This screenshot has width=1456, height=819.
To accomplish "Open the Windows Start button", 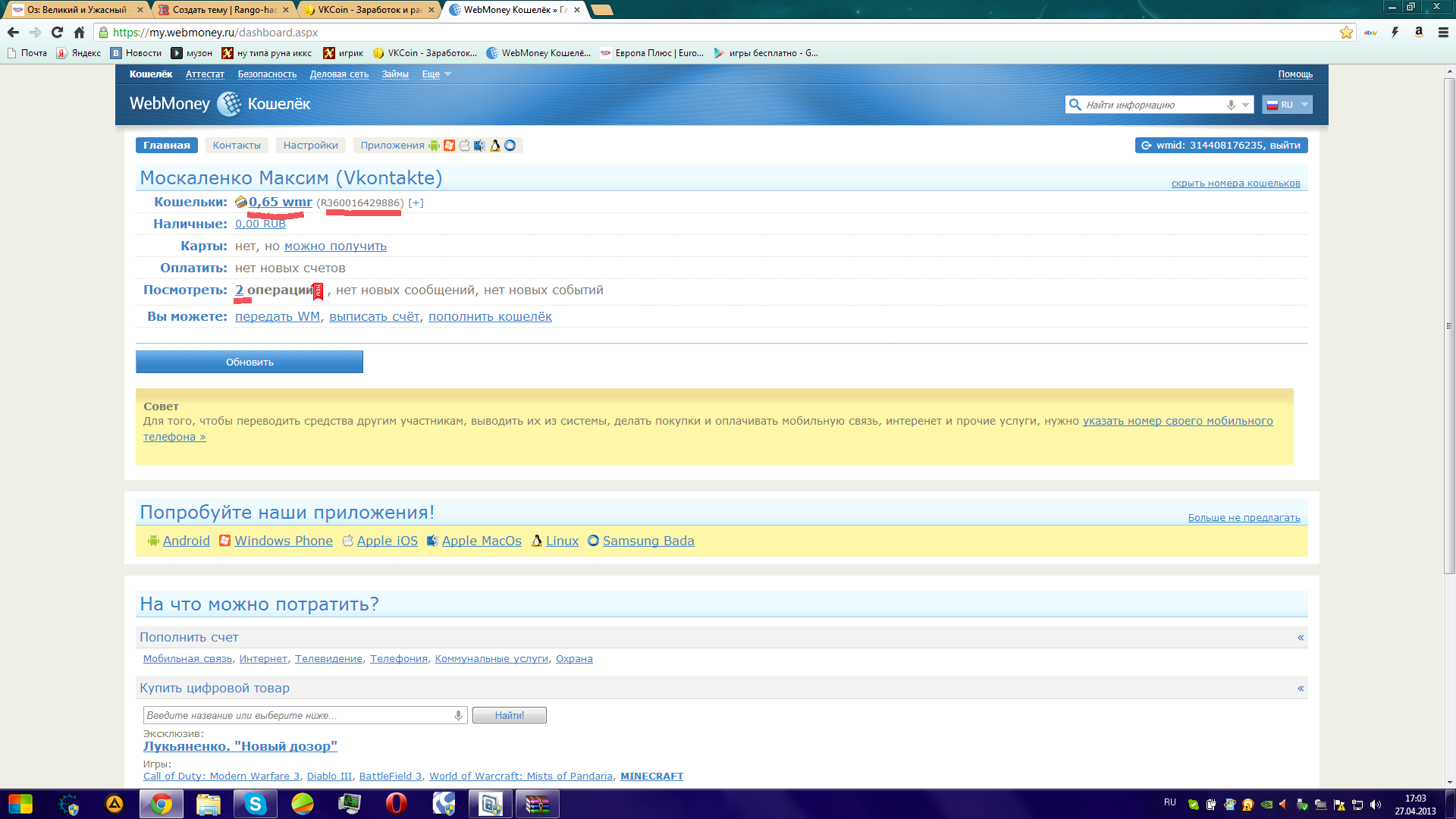I will click(20, 804).
